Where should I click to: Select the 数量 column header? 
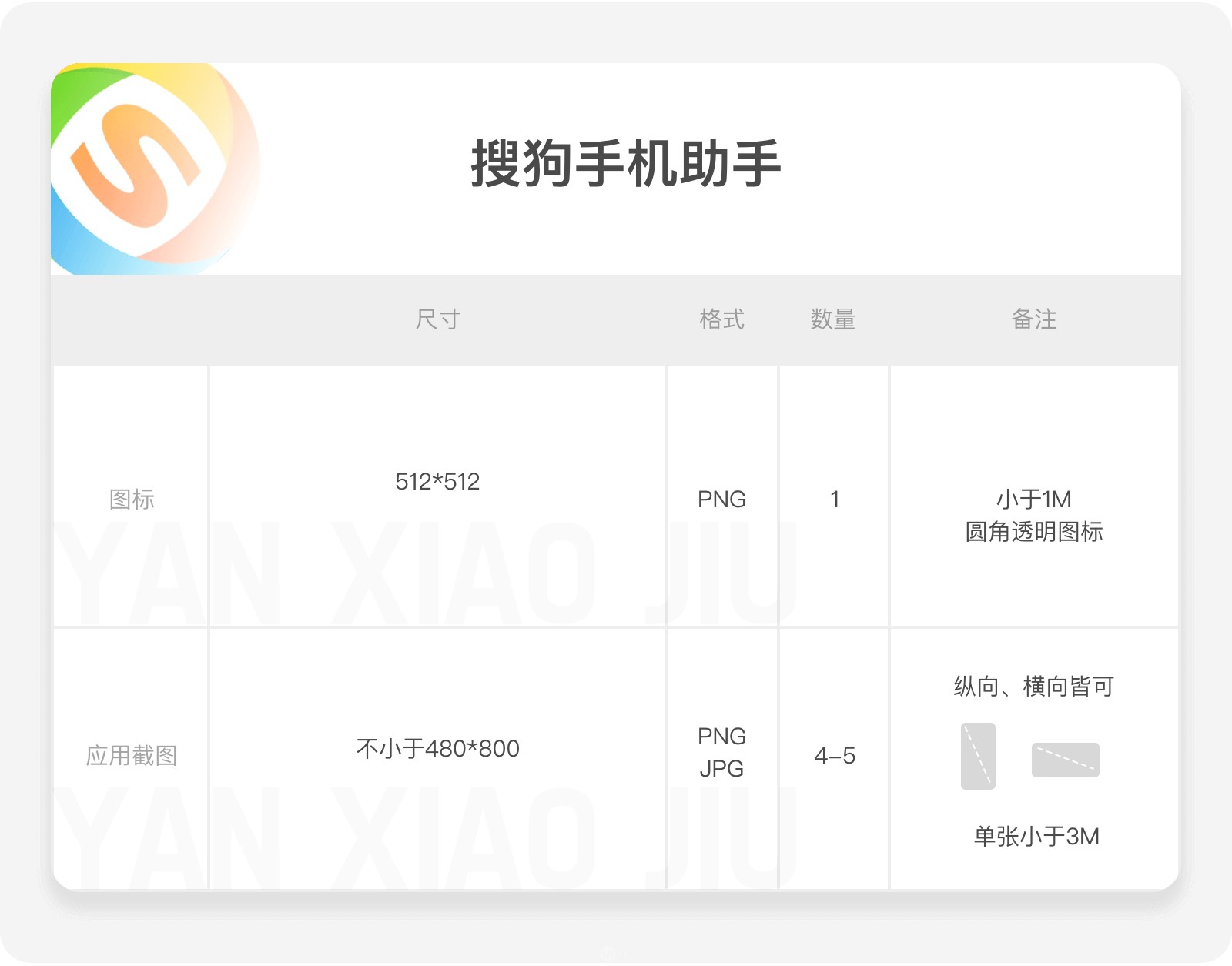tap(833, 319)
